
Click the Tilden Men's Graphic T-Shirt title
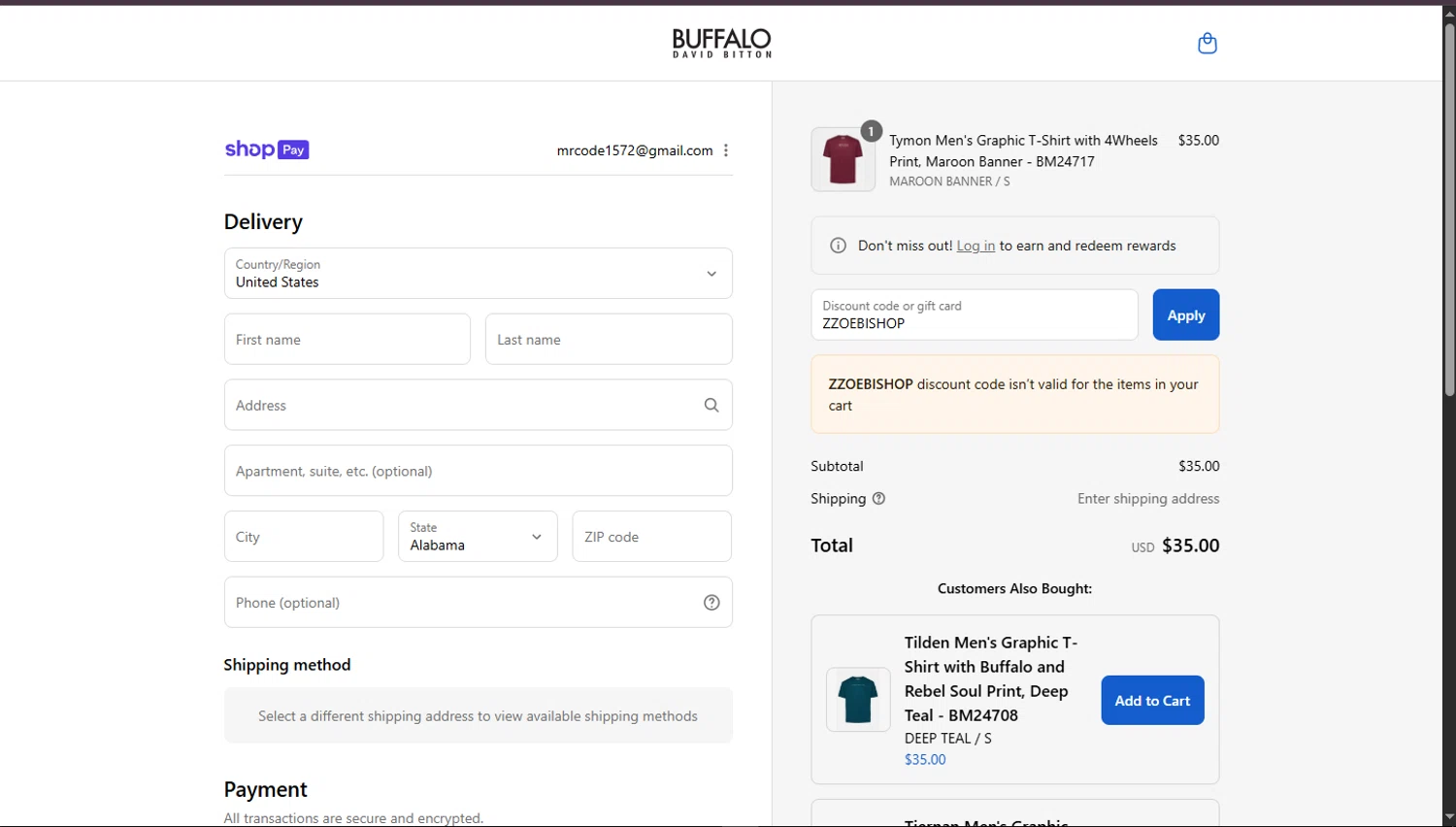click(991, 678)
